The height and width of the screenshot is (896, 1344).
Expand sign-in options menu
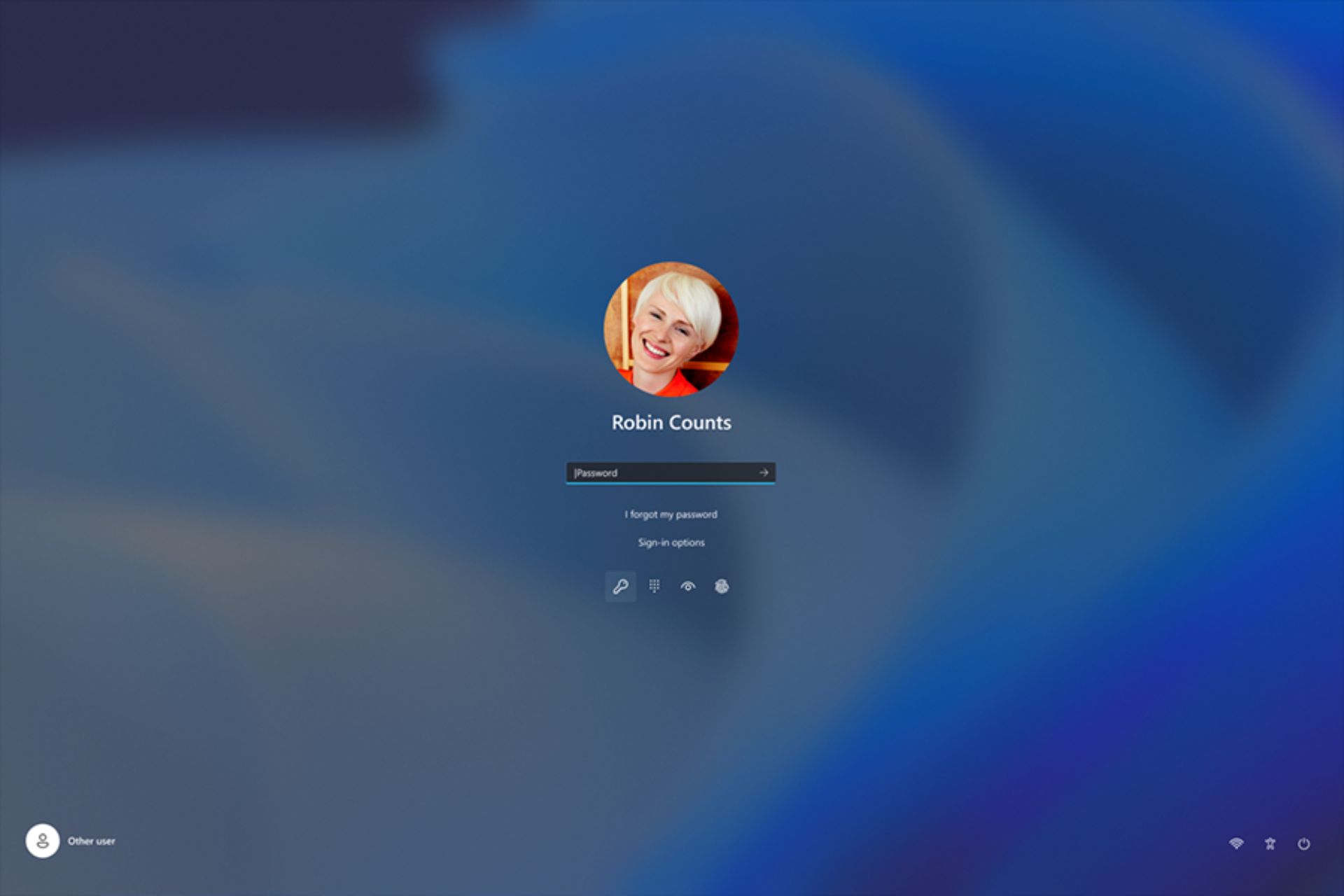[x=671, y=542]
